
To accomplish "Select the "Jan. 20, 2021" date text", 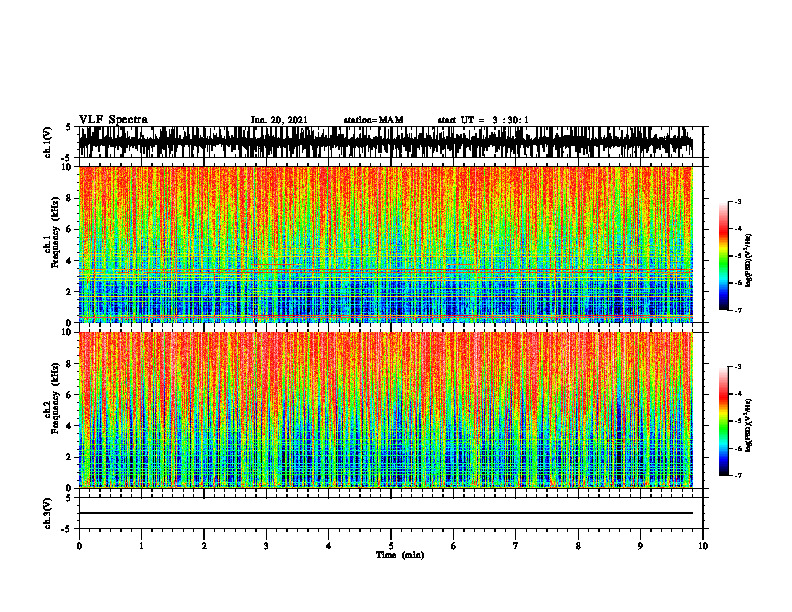I will pyautogui.click(x=279, y=120).
